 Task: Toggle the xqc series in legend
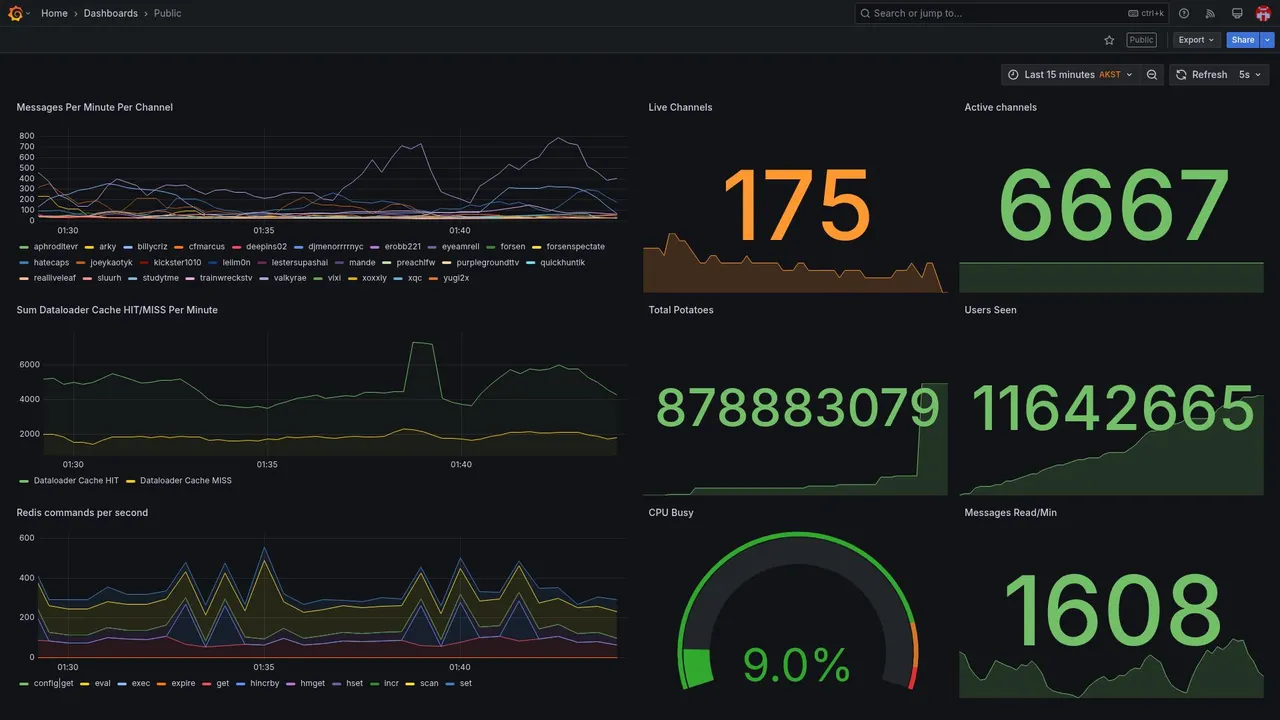coord(414,278)
